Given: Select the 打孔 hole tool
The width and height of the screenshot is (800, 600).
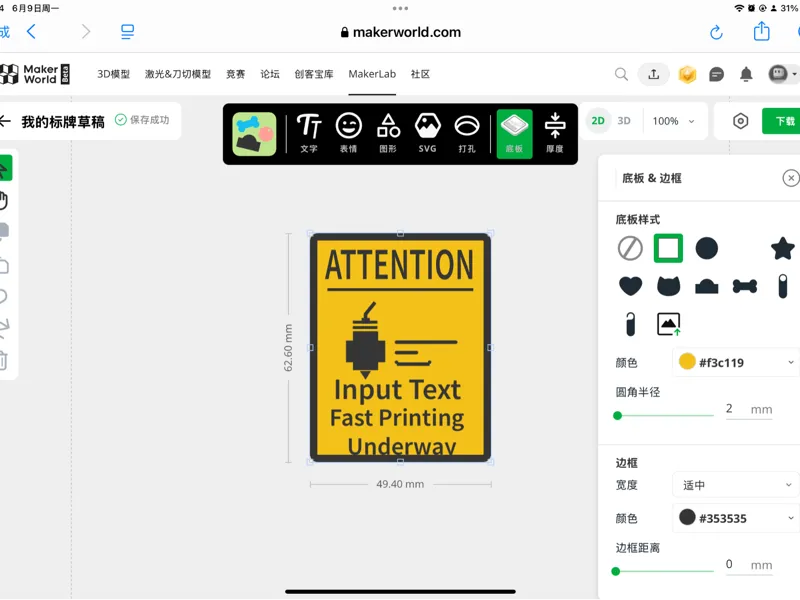Looking at the screenshot, I should [x=467, y=134].
